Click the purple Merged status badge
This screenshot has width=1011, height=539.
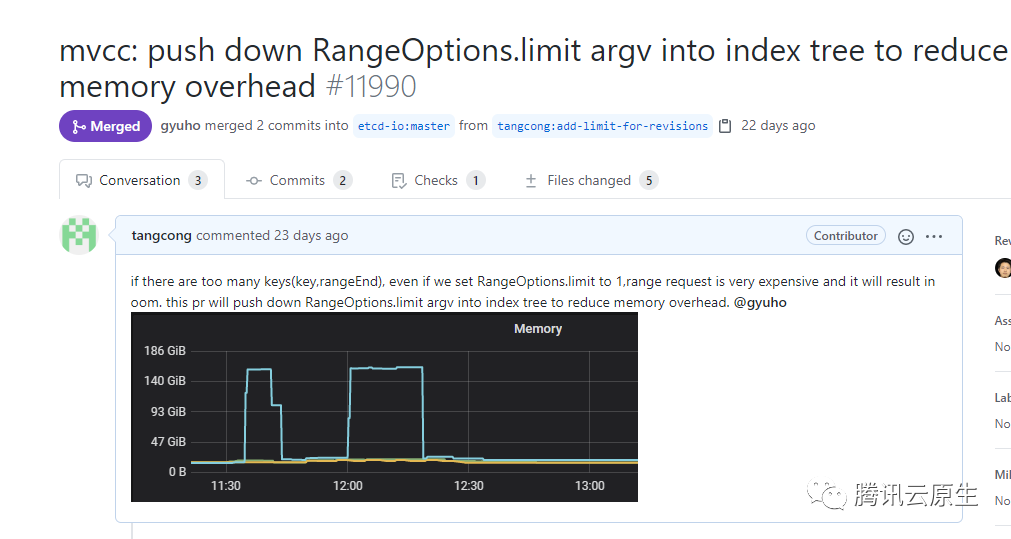[x=105, y=126]
